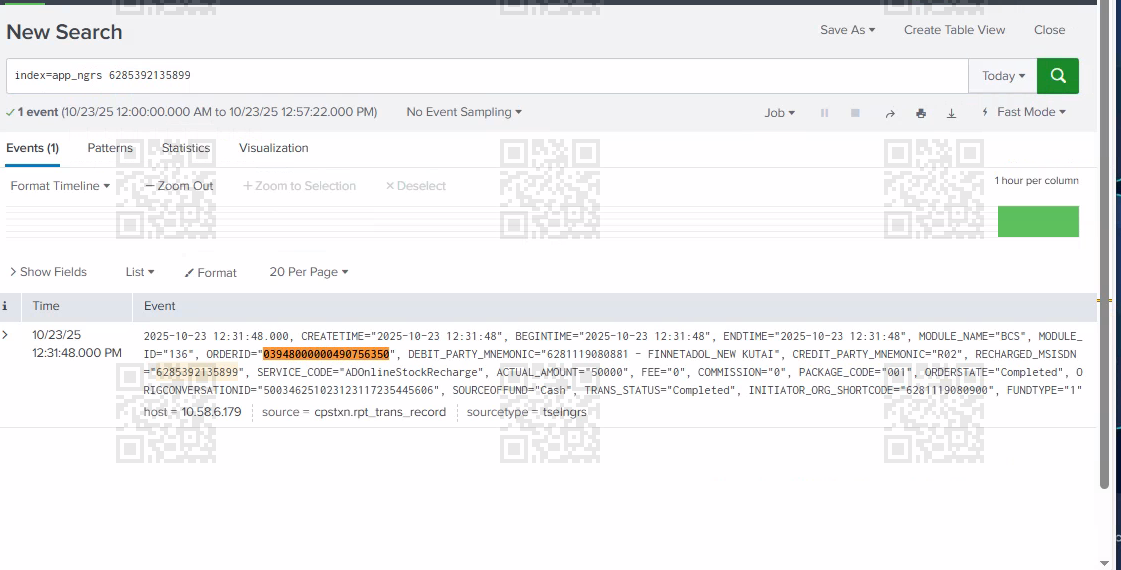This screenshot has width=1121, height=570.
Task: Click Deselect timeline button
Action: tap(415, 186)
